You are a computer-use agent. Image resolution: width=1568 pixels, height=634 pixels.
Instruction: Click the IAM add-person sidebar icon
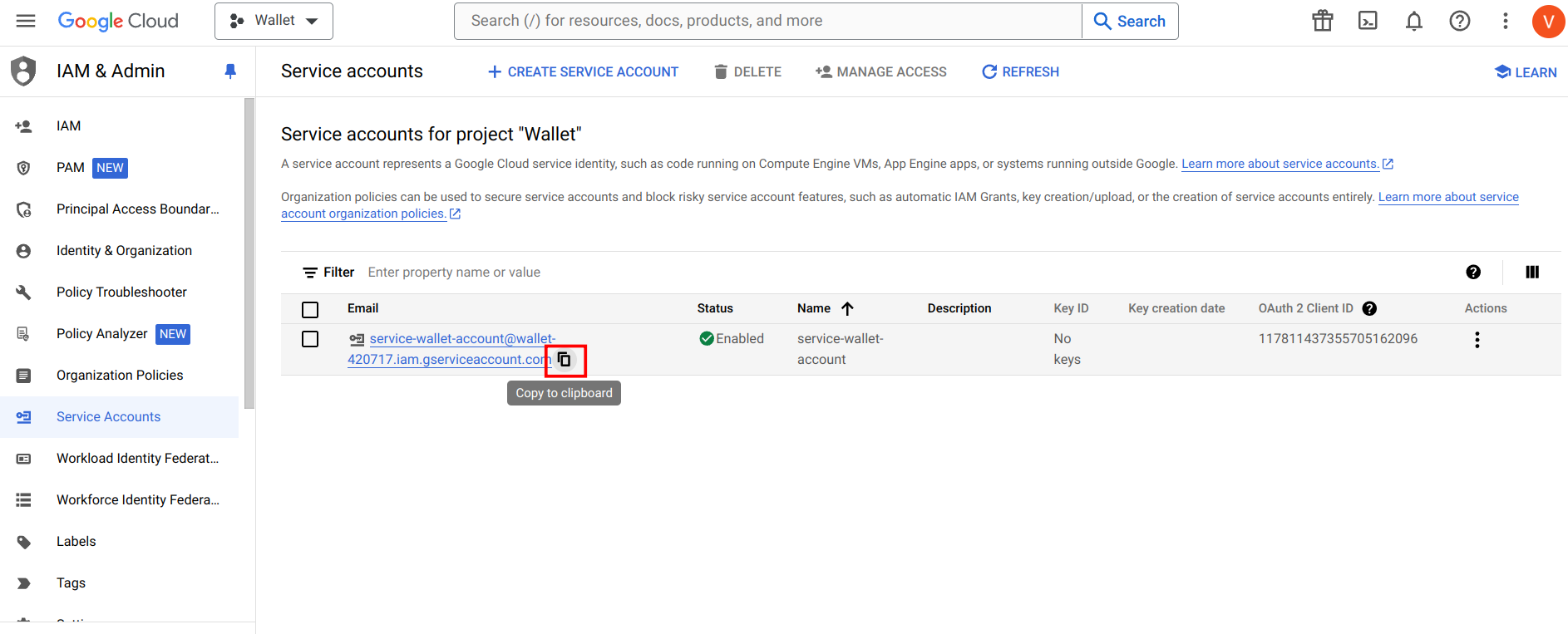(x=23, y=126)
